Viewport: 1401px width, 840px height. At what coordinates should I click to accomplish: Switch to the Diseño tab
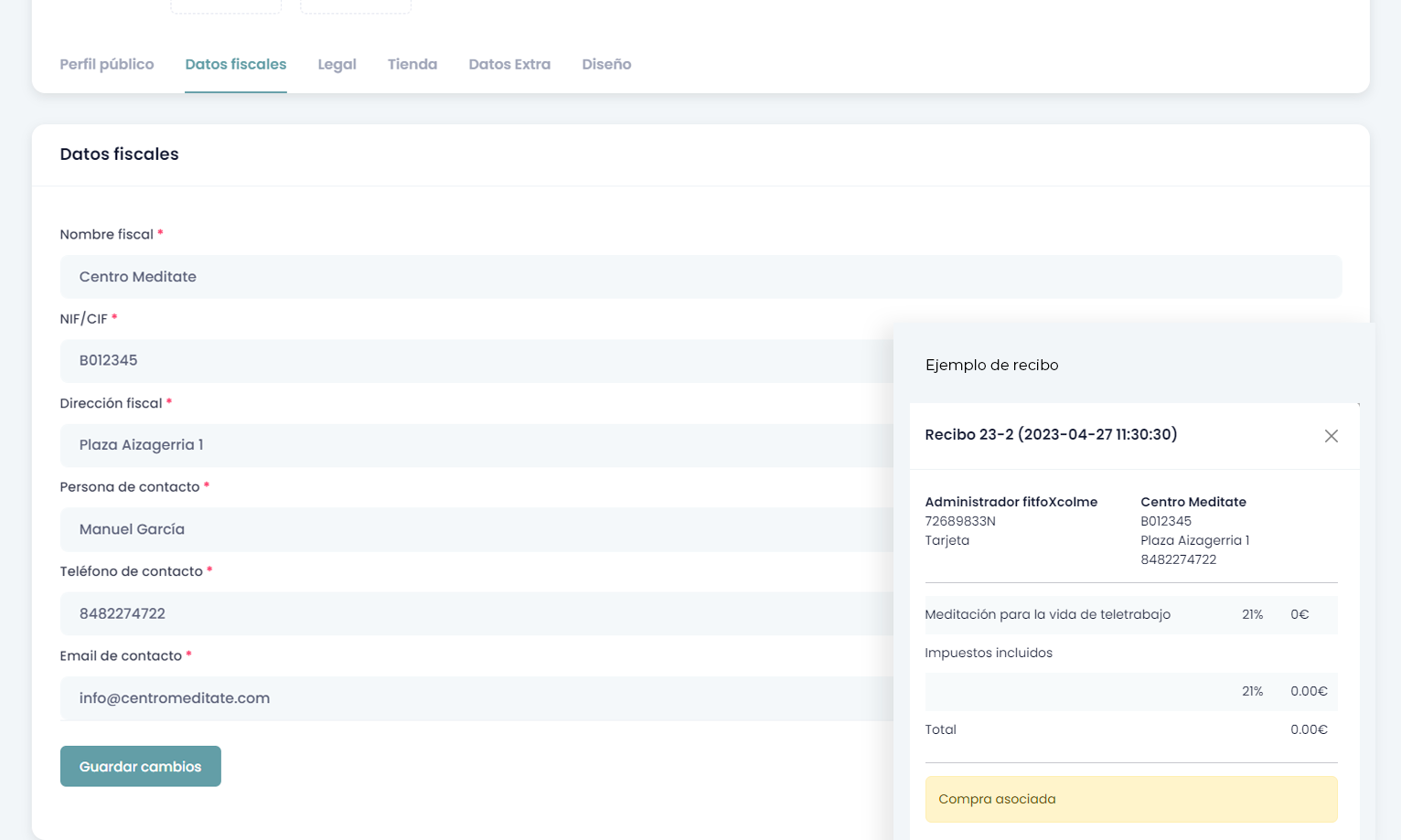(606, 64)
